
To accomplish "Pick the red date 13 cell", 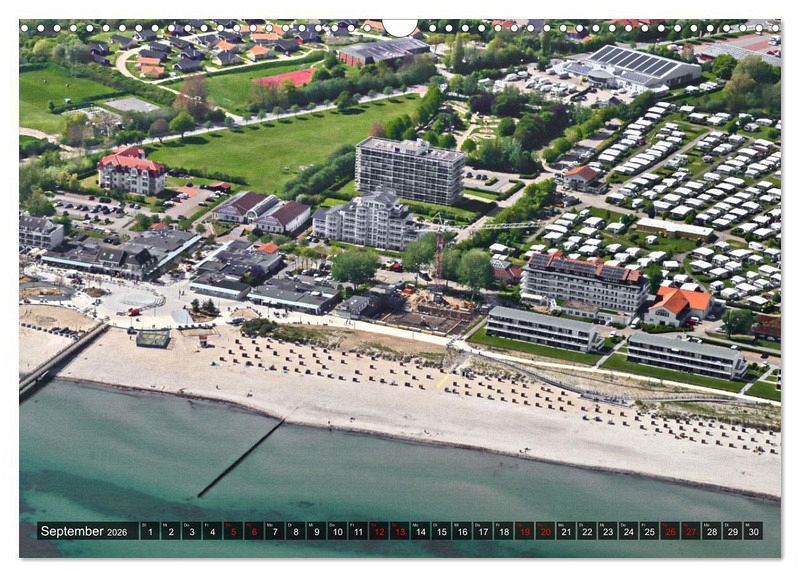I will click(x=399, y=531).
